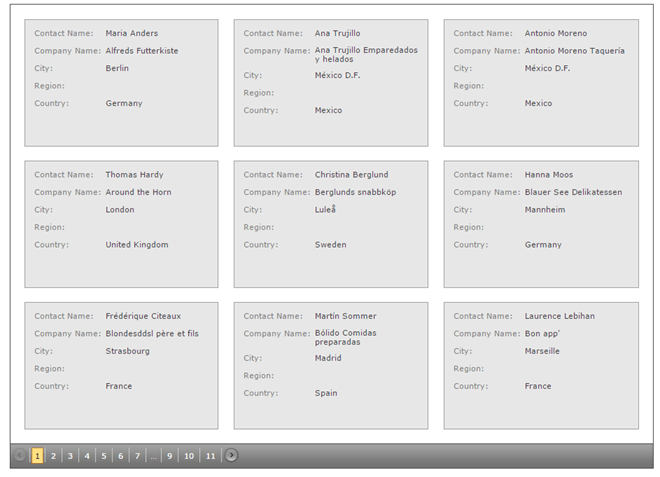Go to the next page with the arrow
660x477 pixels.
coord(231,455)
